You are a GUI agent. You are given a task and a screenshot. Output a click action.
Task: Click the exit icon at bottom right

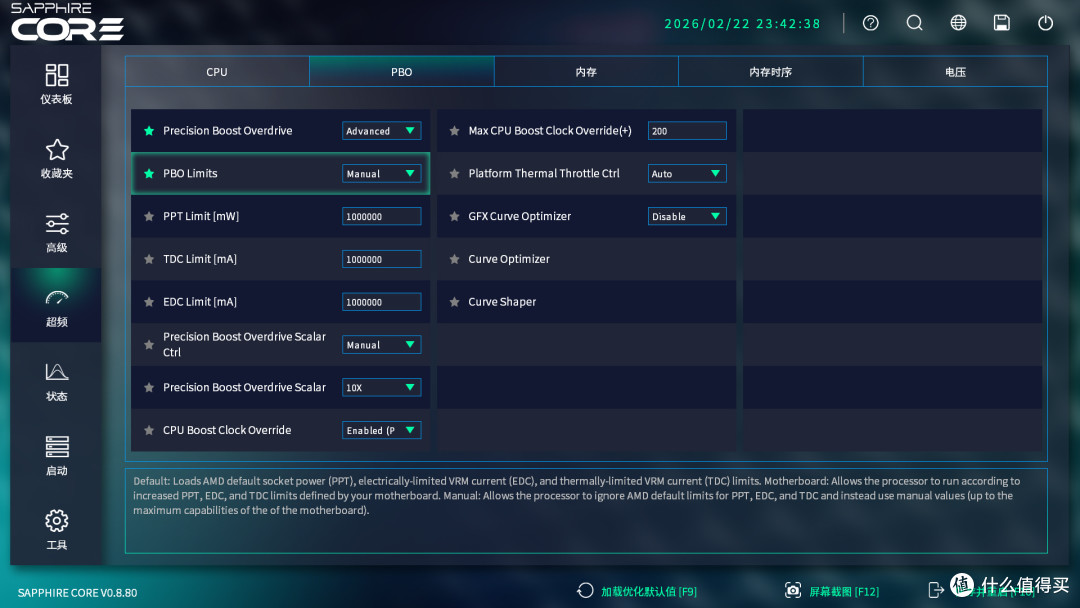tap(936, 590)
